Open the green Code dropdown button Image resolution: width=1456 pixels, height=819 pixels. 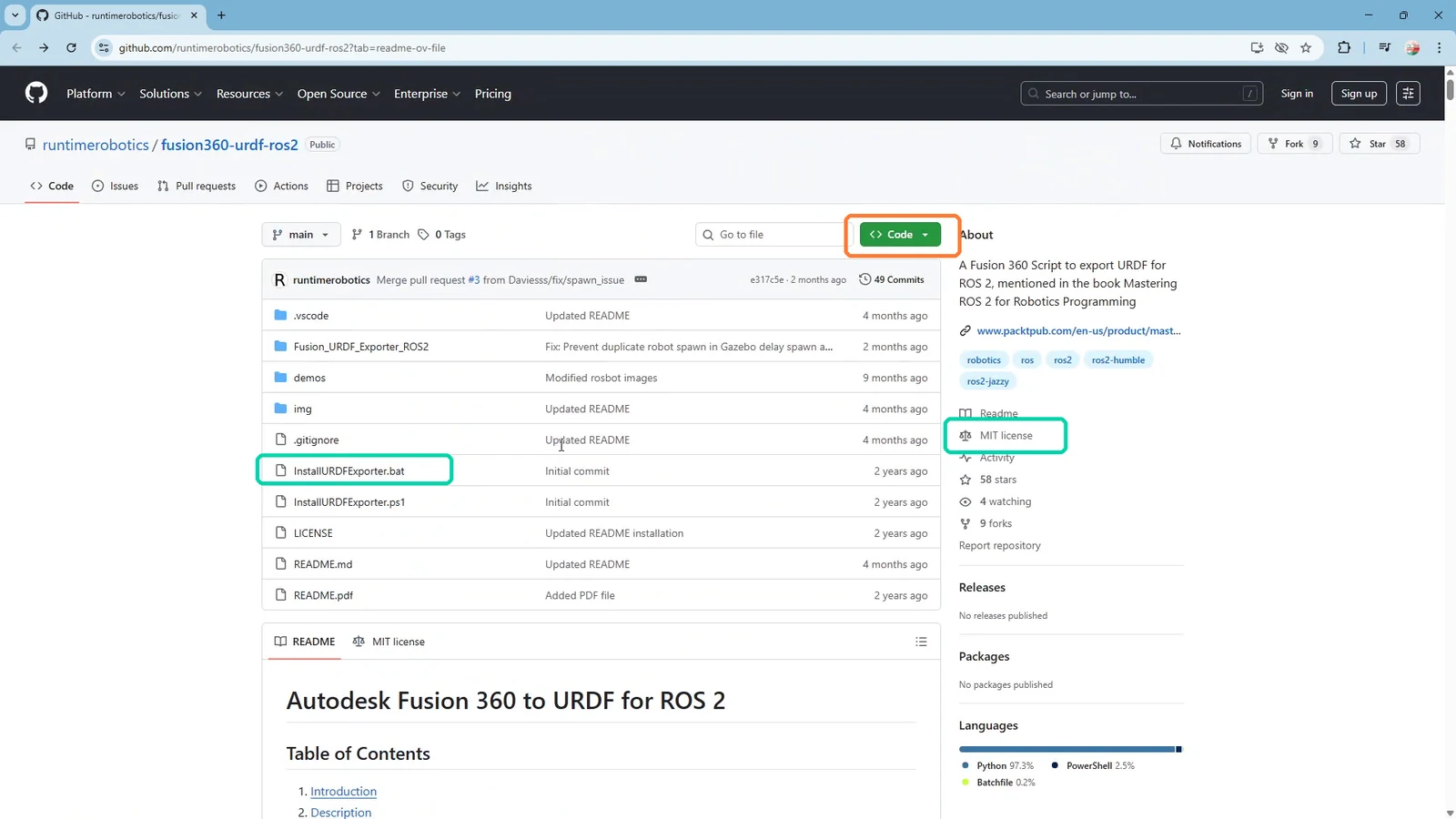click(900, 235)
